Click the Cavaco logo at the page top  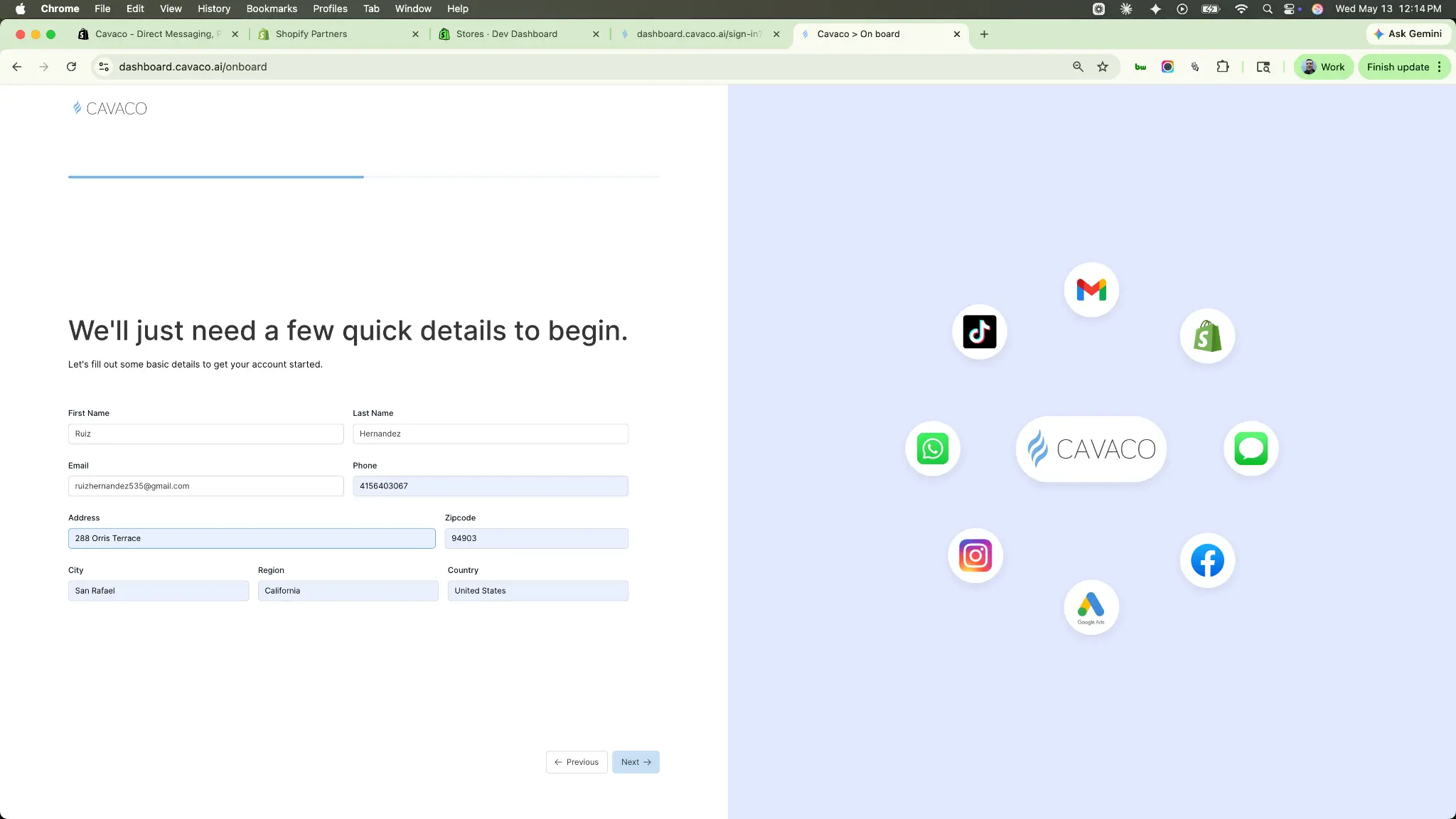pos(109,108)
